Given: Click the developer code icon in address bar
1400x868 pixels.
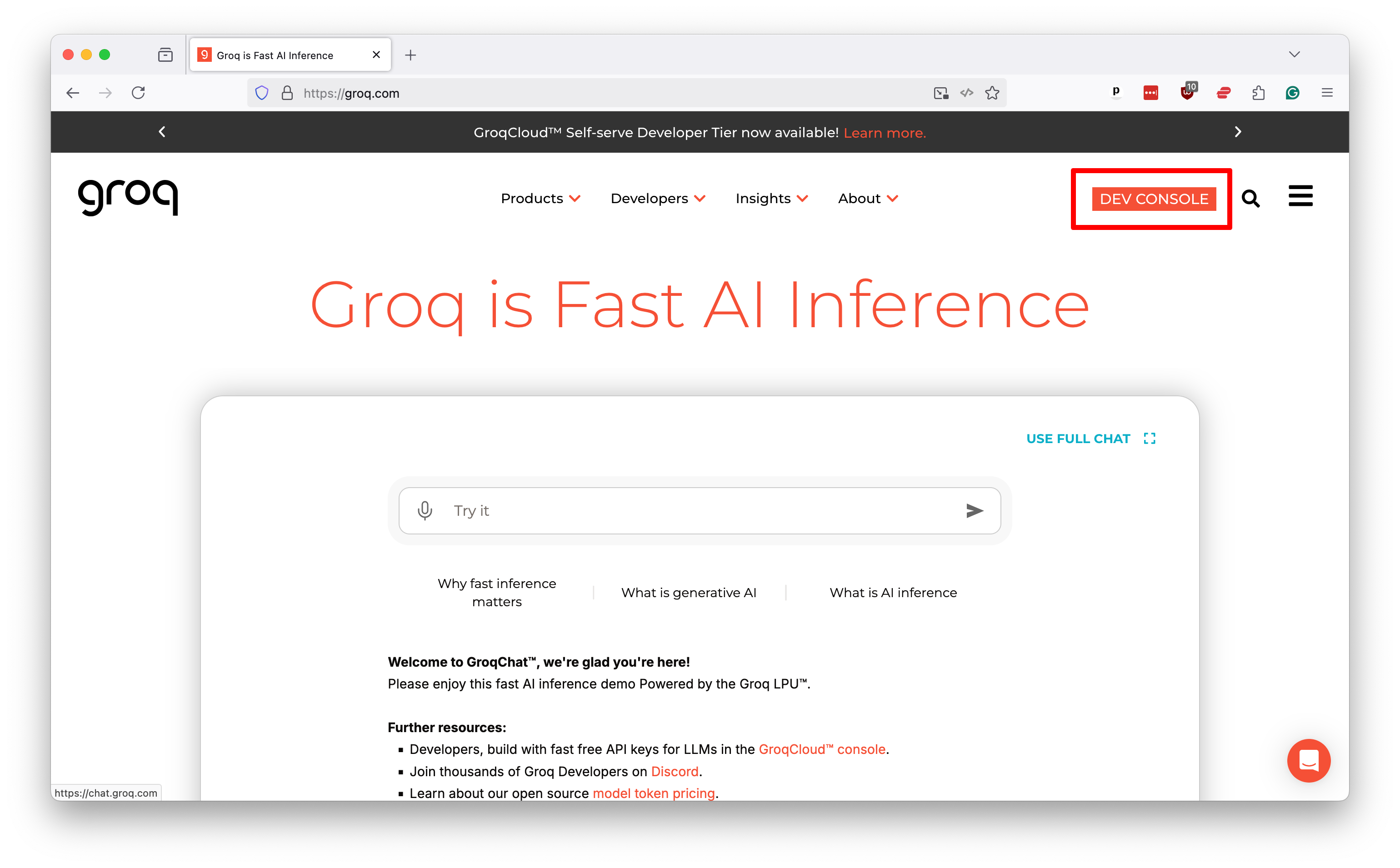Looking at the screenshot, I should click(967, 93).
